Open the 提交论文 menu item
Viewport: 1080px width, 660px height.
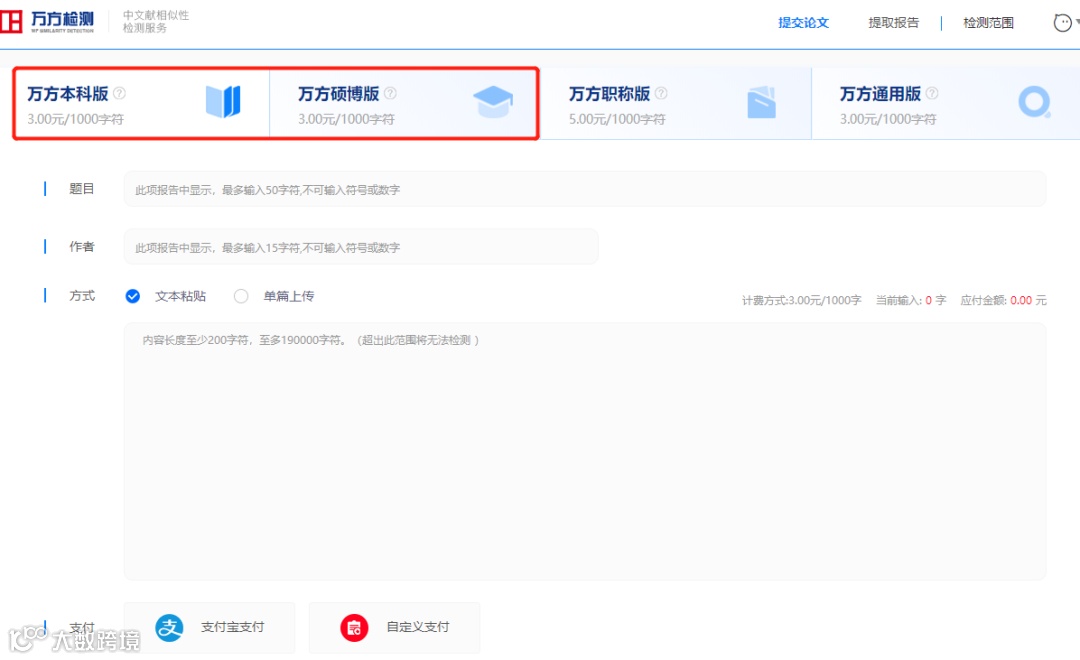(803, 23)
